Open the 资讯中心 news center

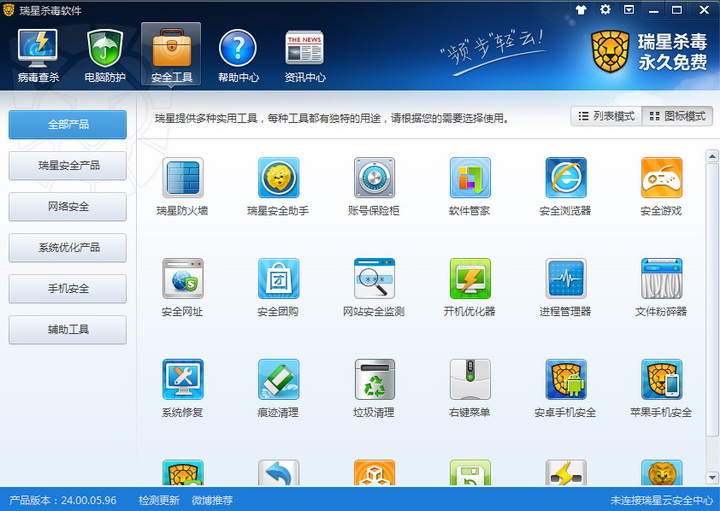(304, 55)
